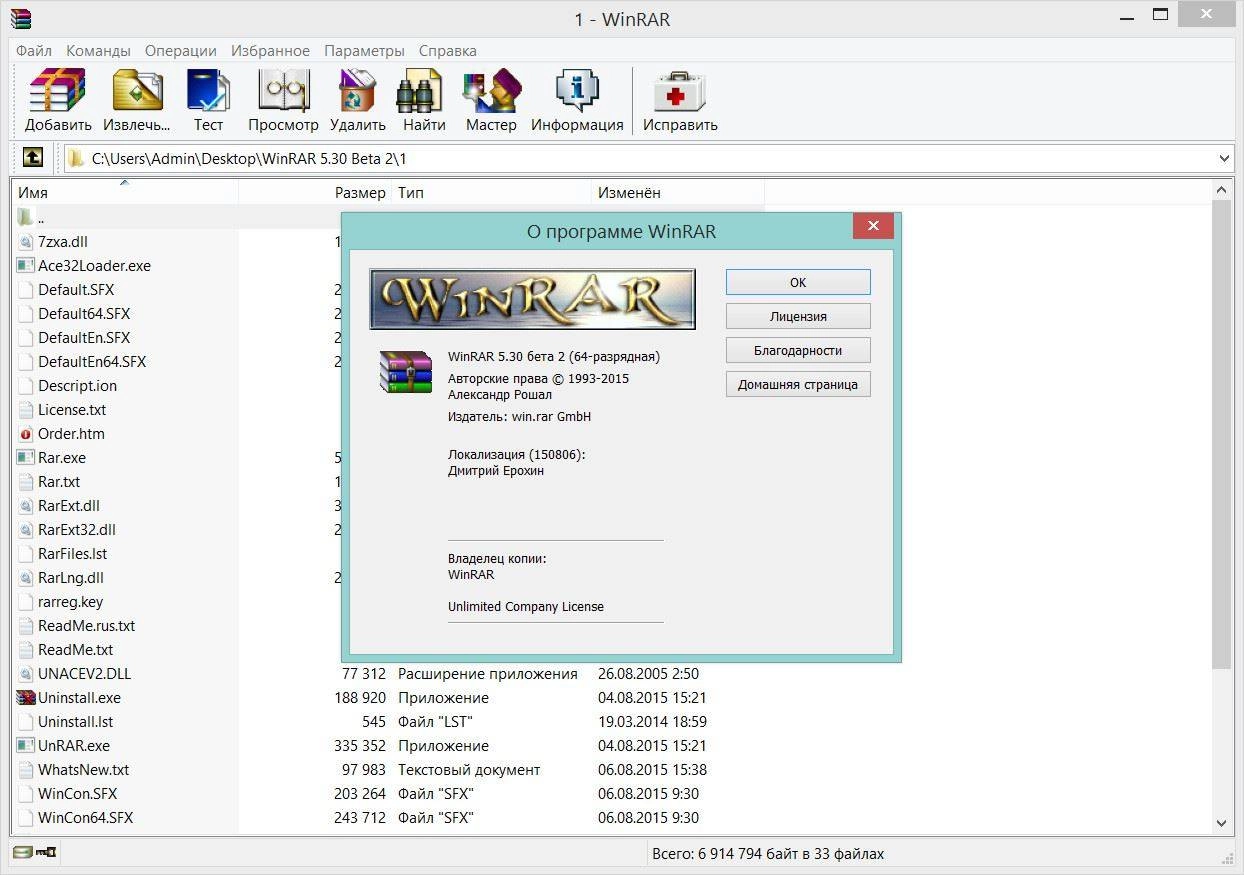The width and height of the screenshot is (1244, 875).
Task: Click the date 26.08.2005 2:50
Action: coord(649,674)
